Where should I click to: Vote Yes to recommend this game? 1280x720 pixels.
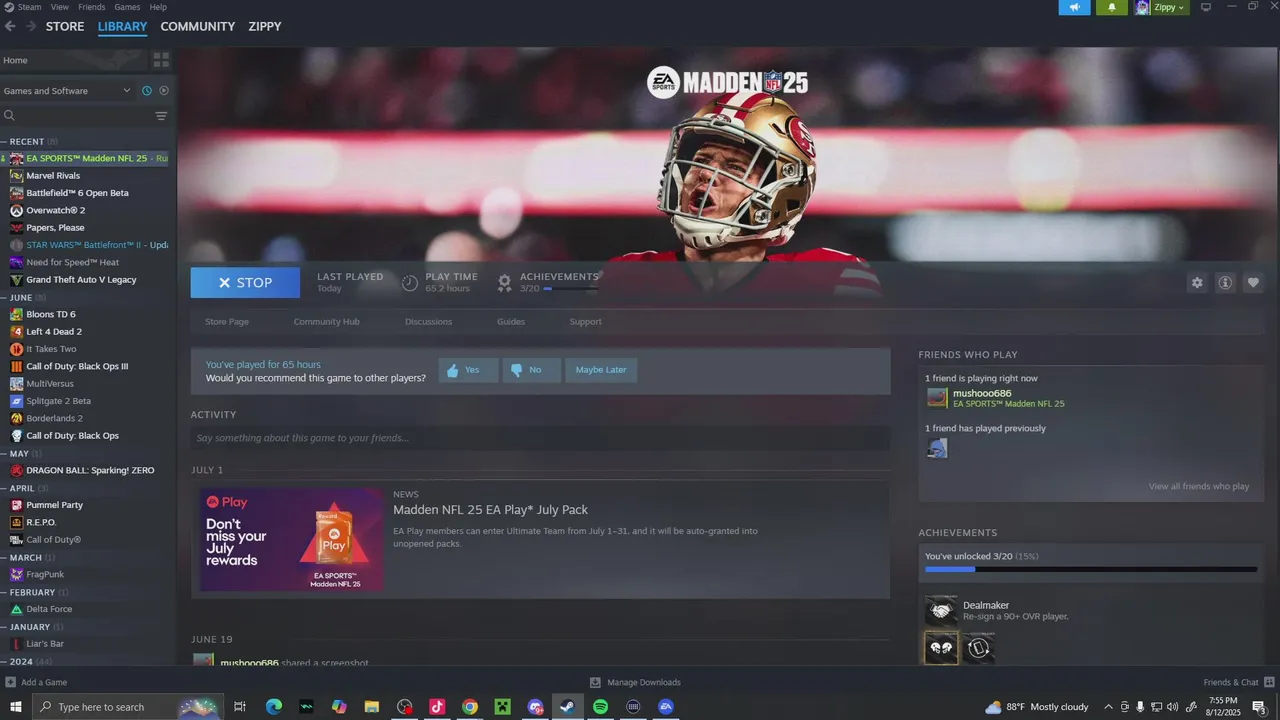pyautogui.click(x=468, y=370)
